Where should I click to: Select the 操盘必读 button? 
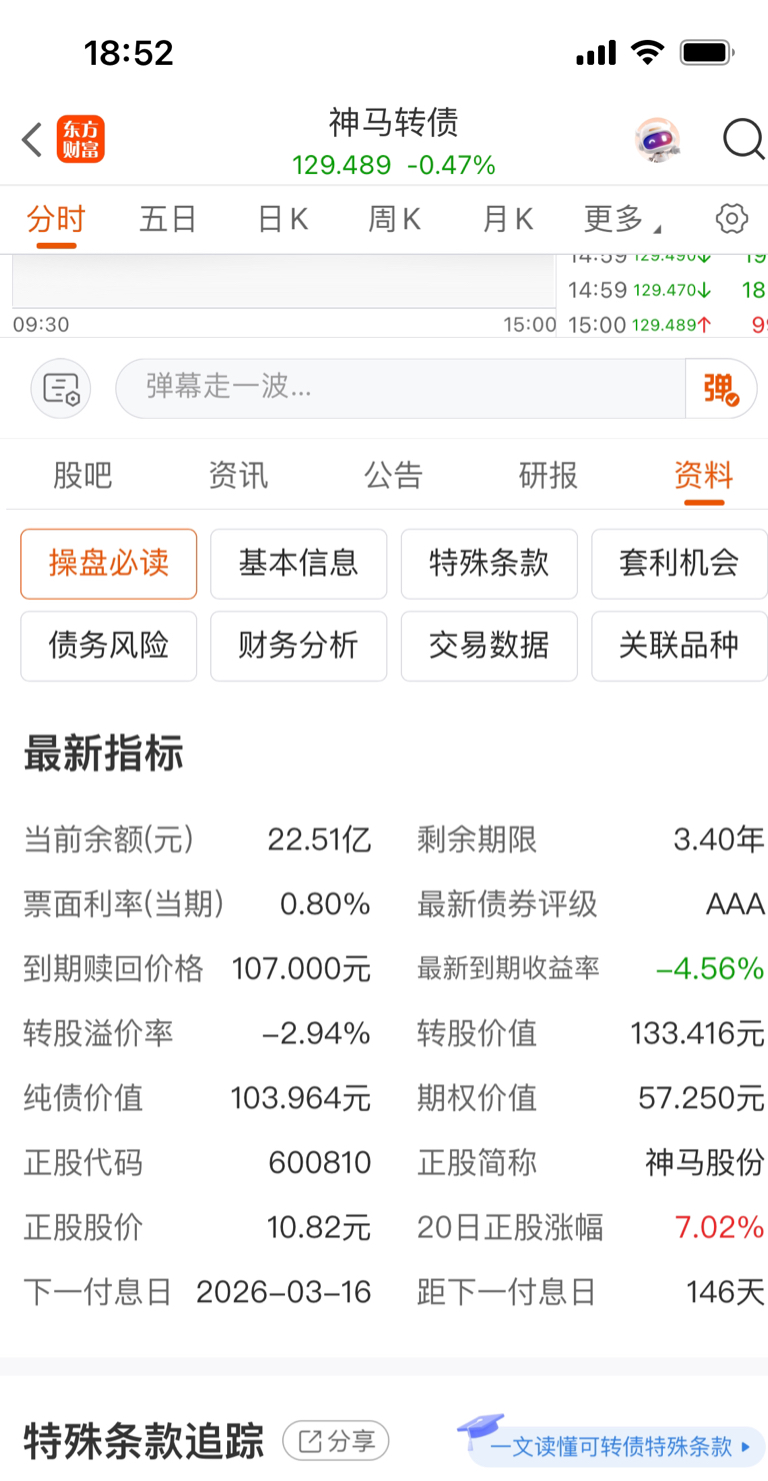[109, 564]
